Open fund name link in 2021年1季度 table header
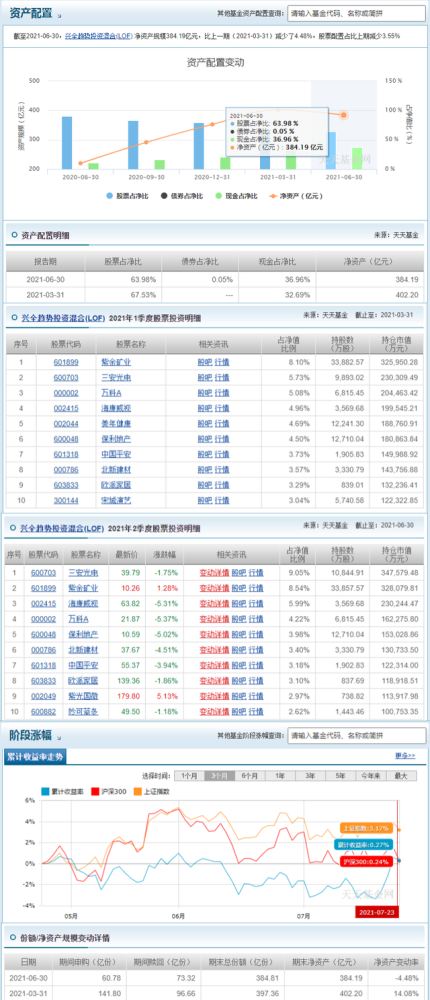 [x=63, y=317]
